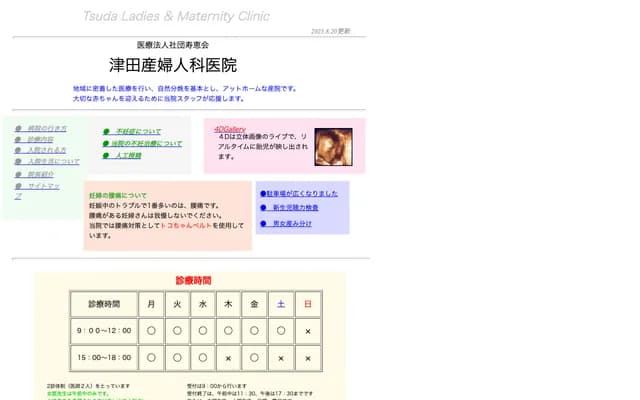The image size is (640, 400).
Task: Open the 不妊症について link
Action: (132, 131)
